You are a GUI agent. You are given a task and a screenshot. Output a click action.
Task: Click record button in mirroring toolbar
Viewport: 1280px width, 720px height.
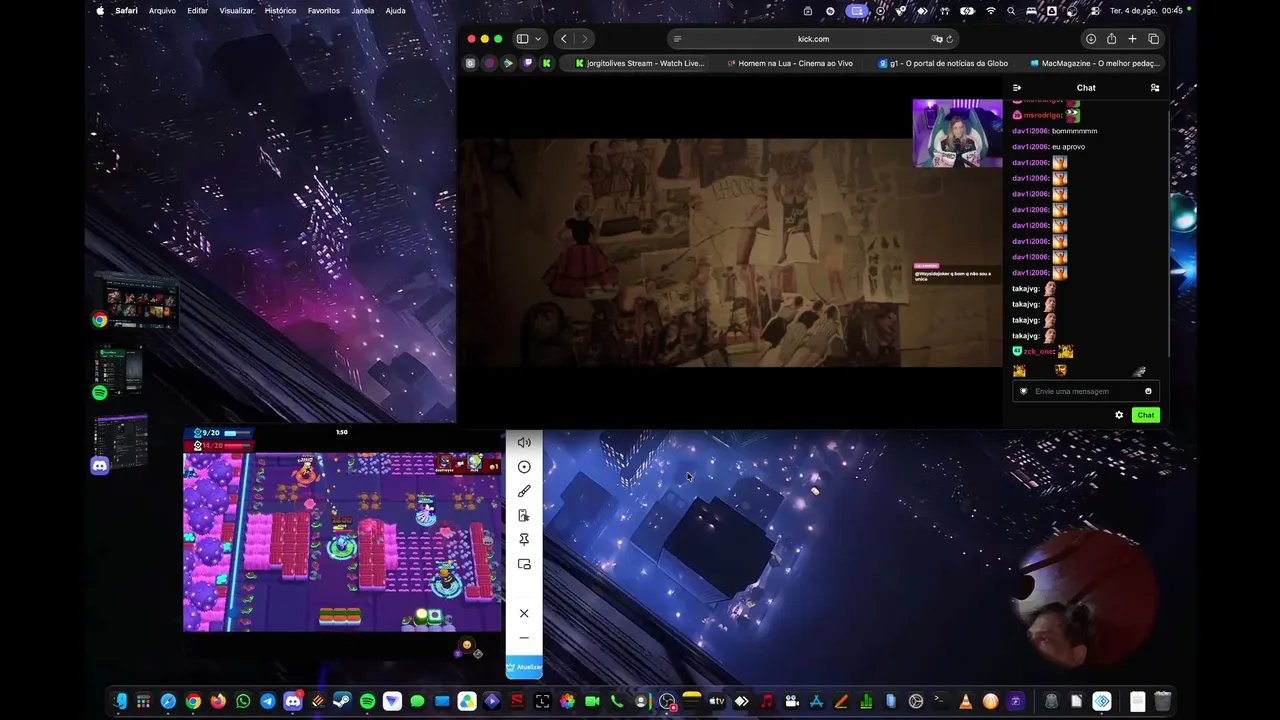[524, 467]
